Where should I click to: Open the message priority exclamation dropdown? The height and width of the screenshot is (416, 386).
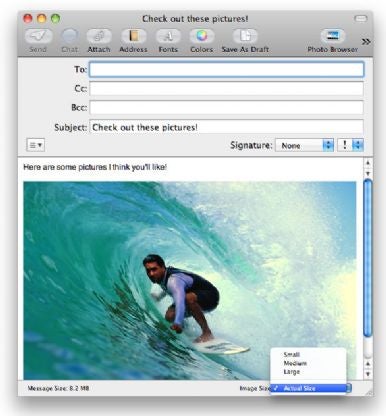pos(350,145)
